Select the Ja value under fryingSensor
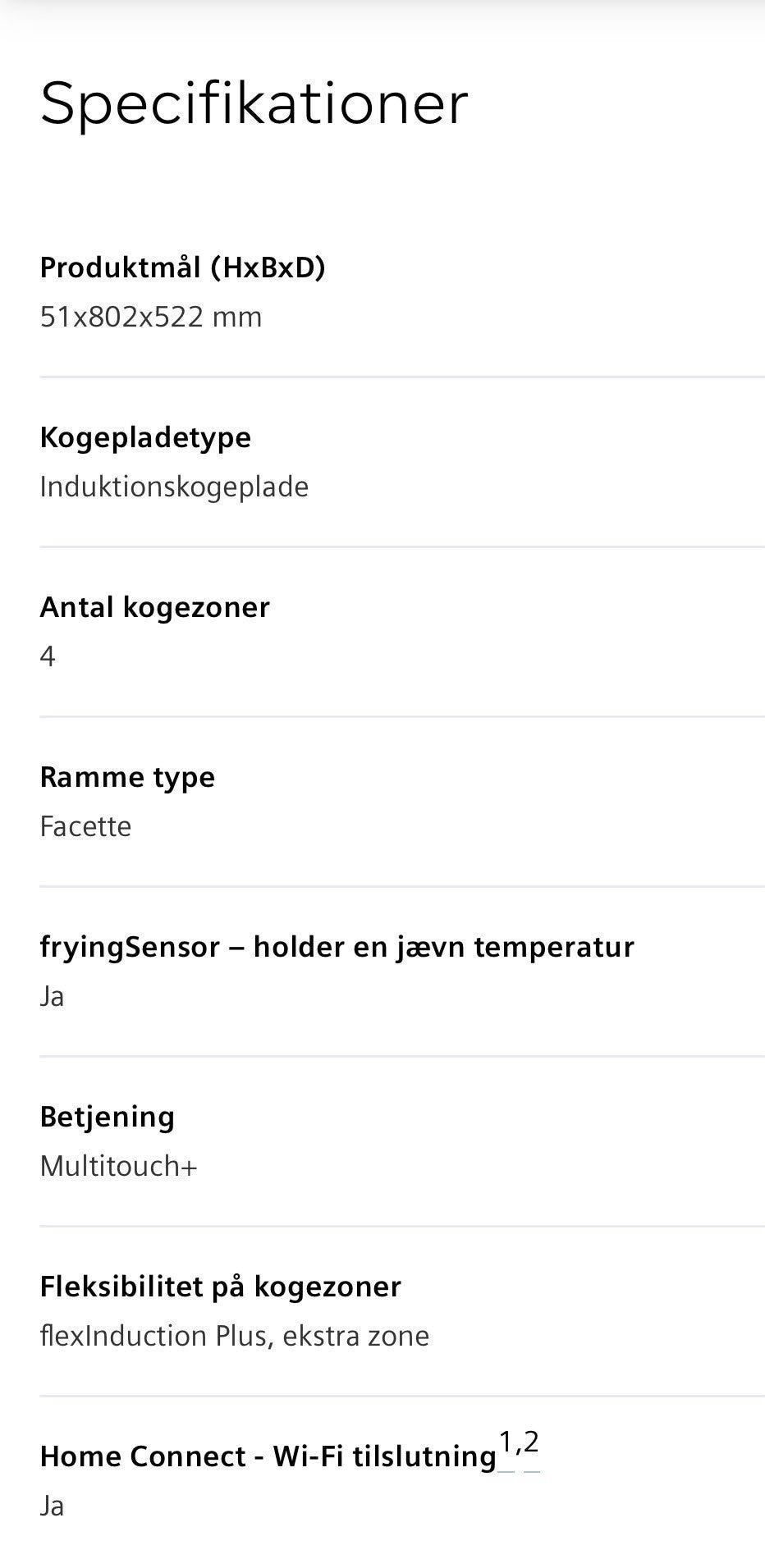This screenshot has width=765, height=1568. point(52,996)
